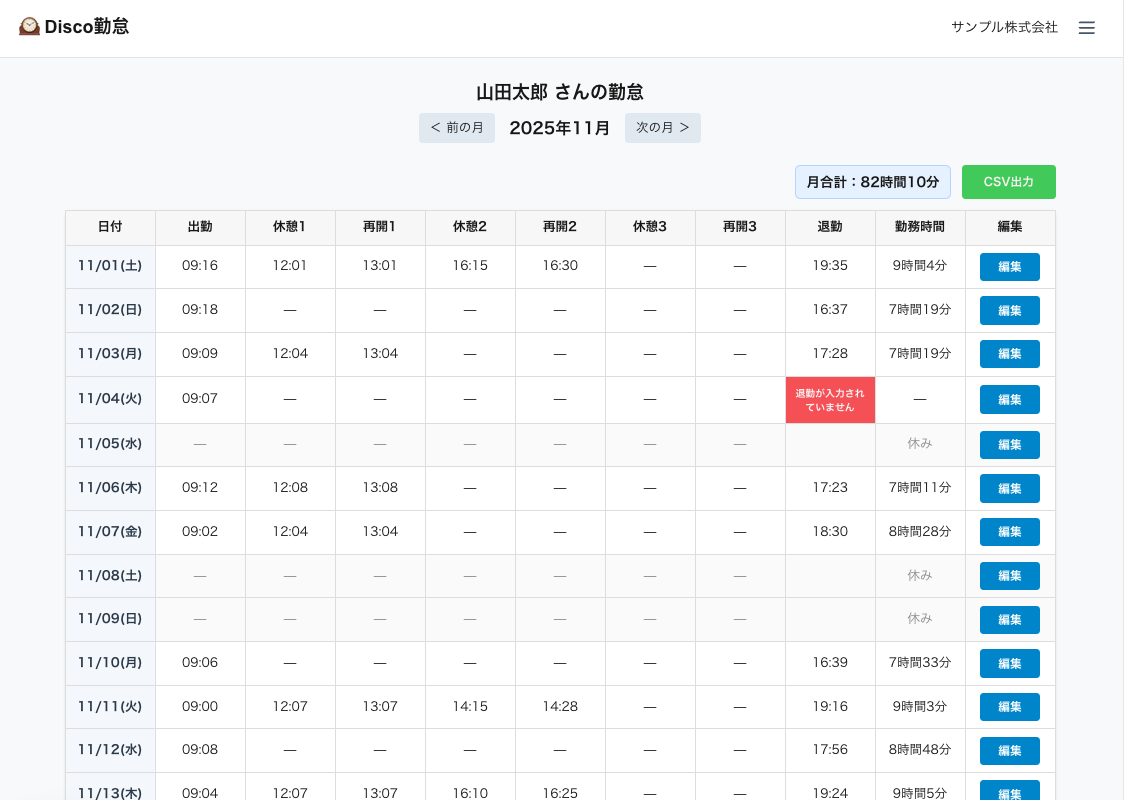Edit the record for 11/02(日)
Image resolution: width=1124 pixels, height=800 pixels.
(x=1009, y=310)
